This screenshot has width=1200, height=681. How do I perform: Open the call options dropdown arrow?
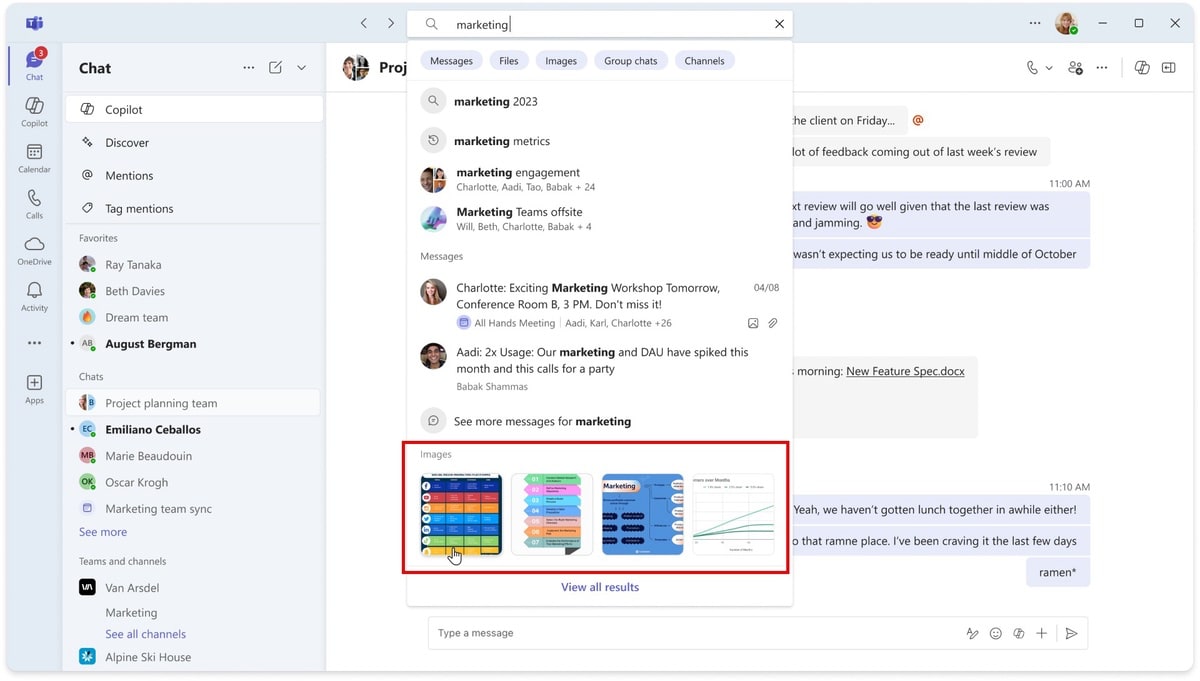(x=1049, y=68)
